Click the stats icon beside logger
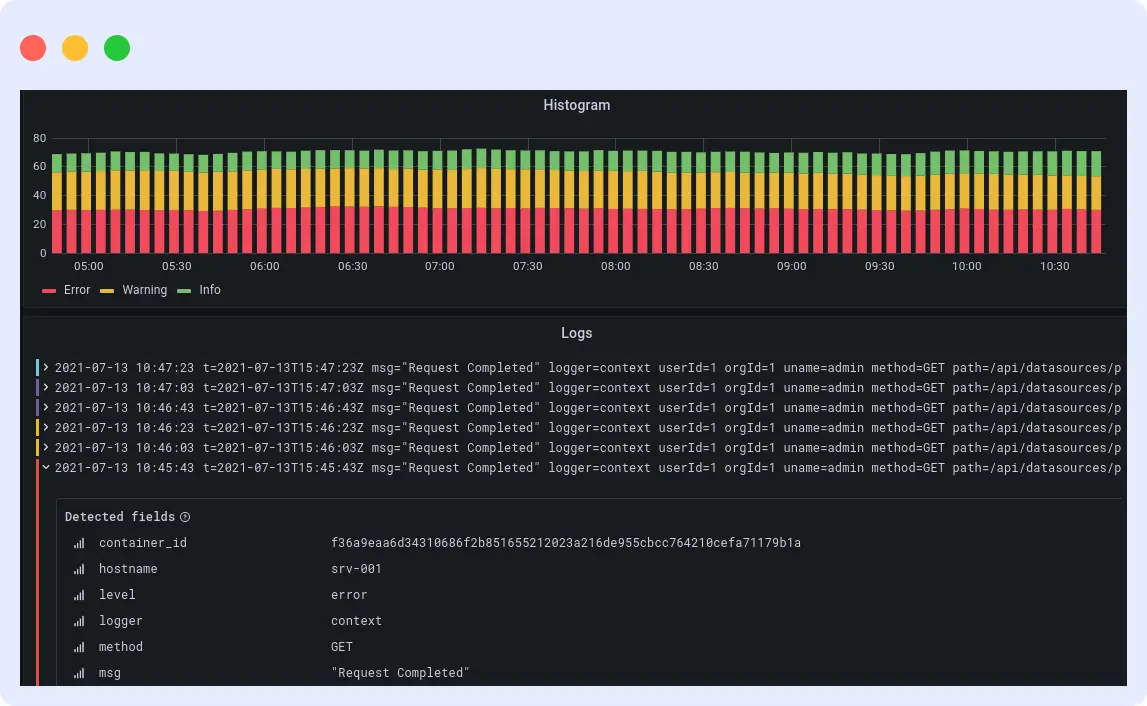 pos(79,621)
